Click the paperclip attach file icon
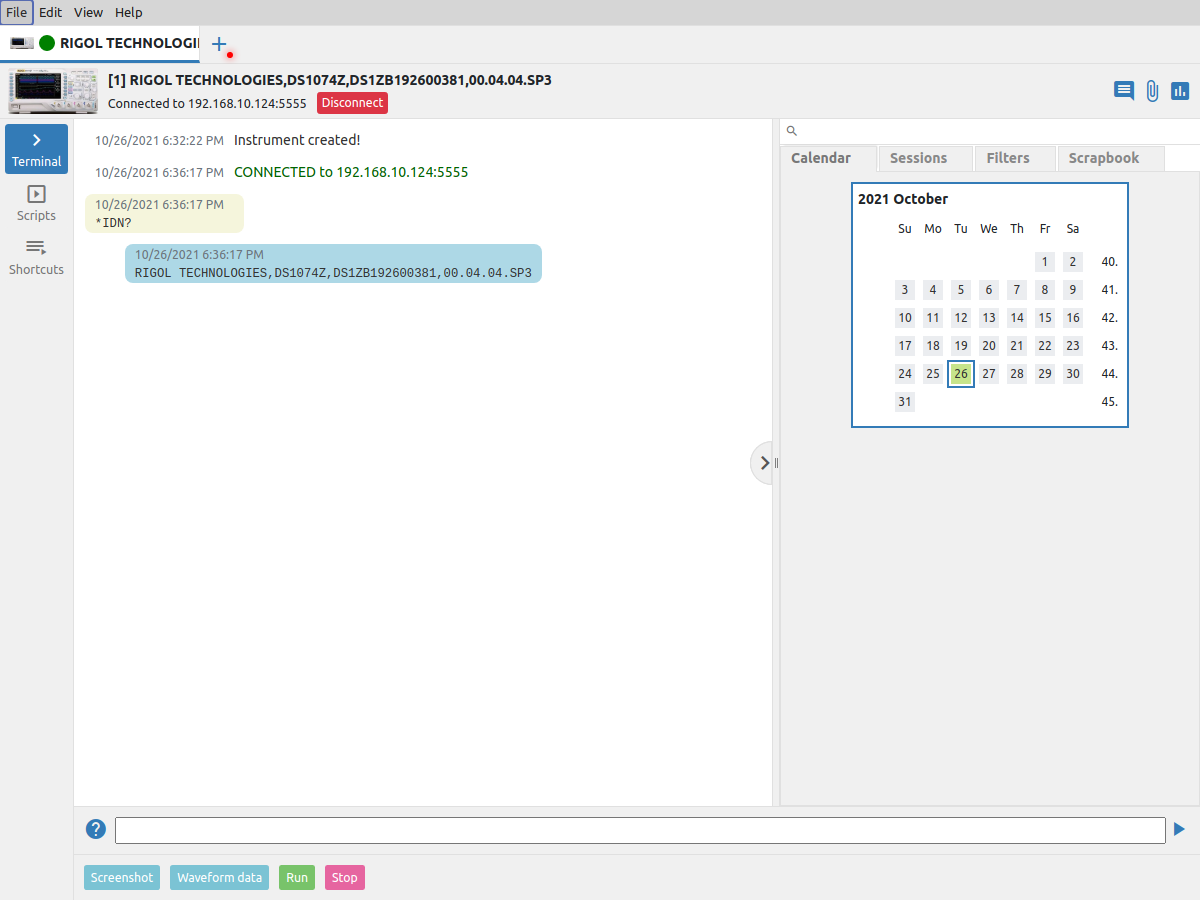 [x=1152, y=91]
